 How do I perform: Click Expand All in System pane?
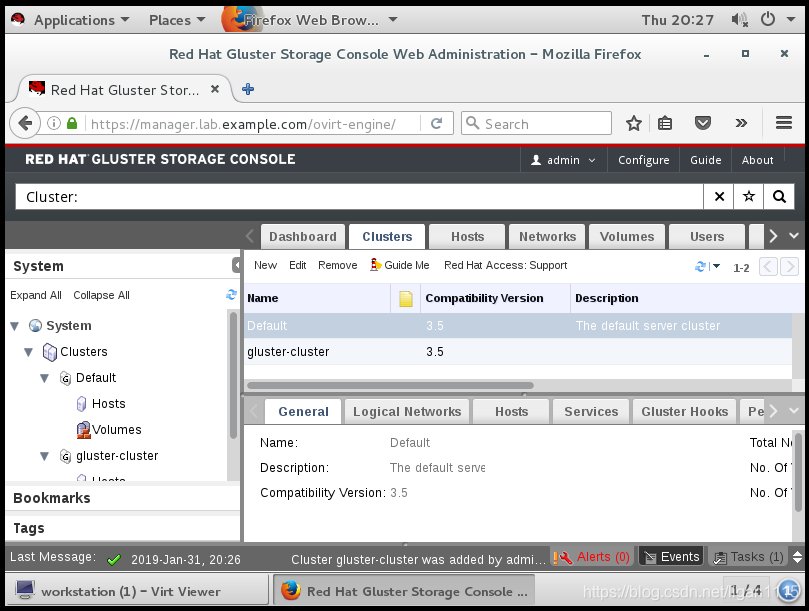pos(36,295)
